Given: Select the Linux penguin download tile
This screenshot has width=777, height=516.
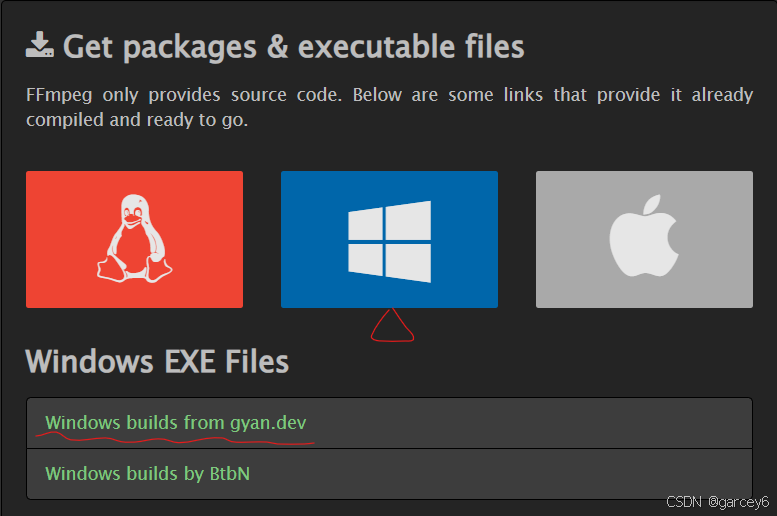Looking at the screenshot, I should point(134,239).
